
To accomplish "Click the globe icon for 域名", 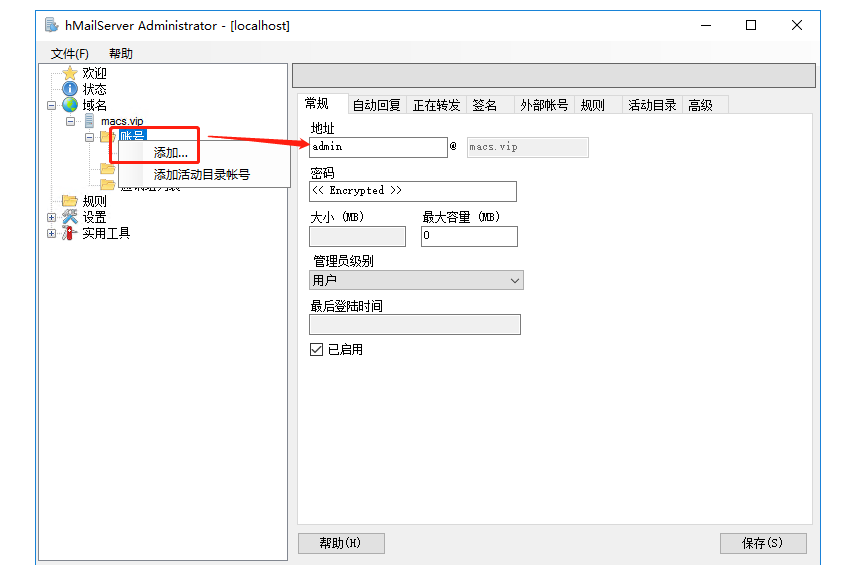I will click(x=69, y=105).
